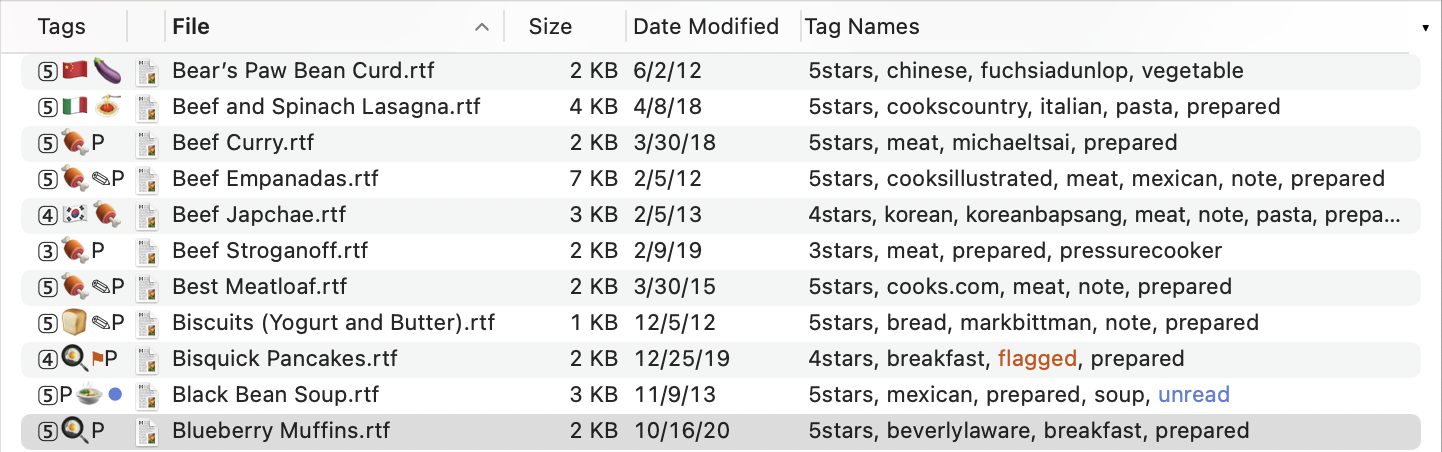Click the orange flag icon on Bisquick Pancakes
The height and width of the screenshot is (452, 1442).
tap(97, 359)
